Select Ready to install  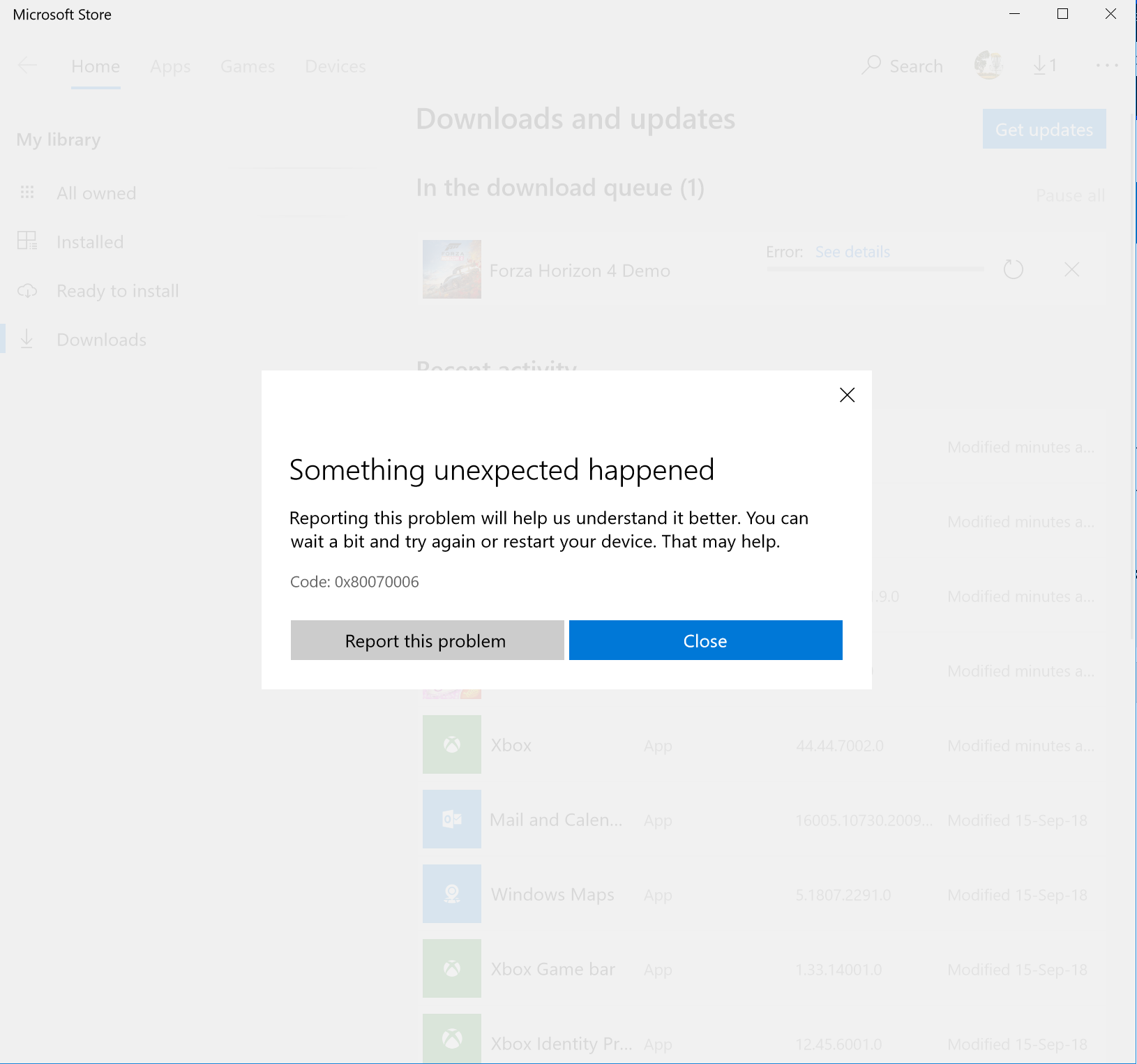pyautogui.click(x=118, y=291)
